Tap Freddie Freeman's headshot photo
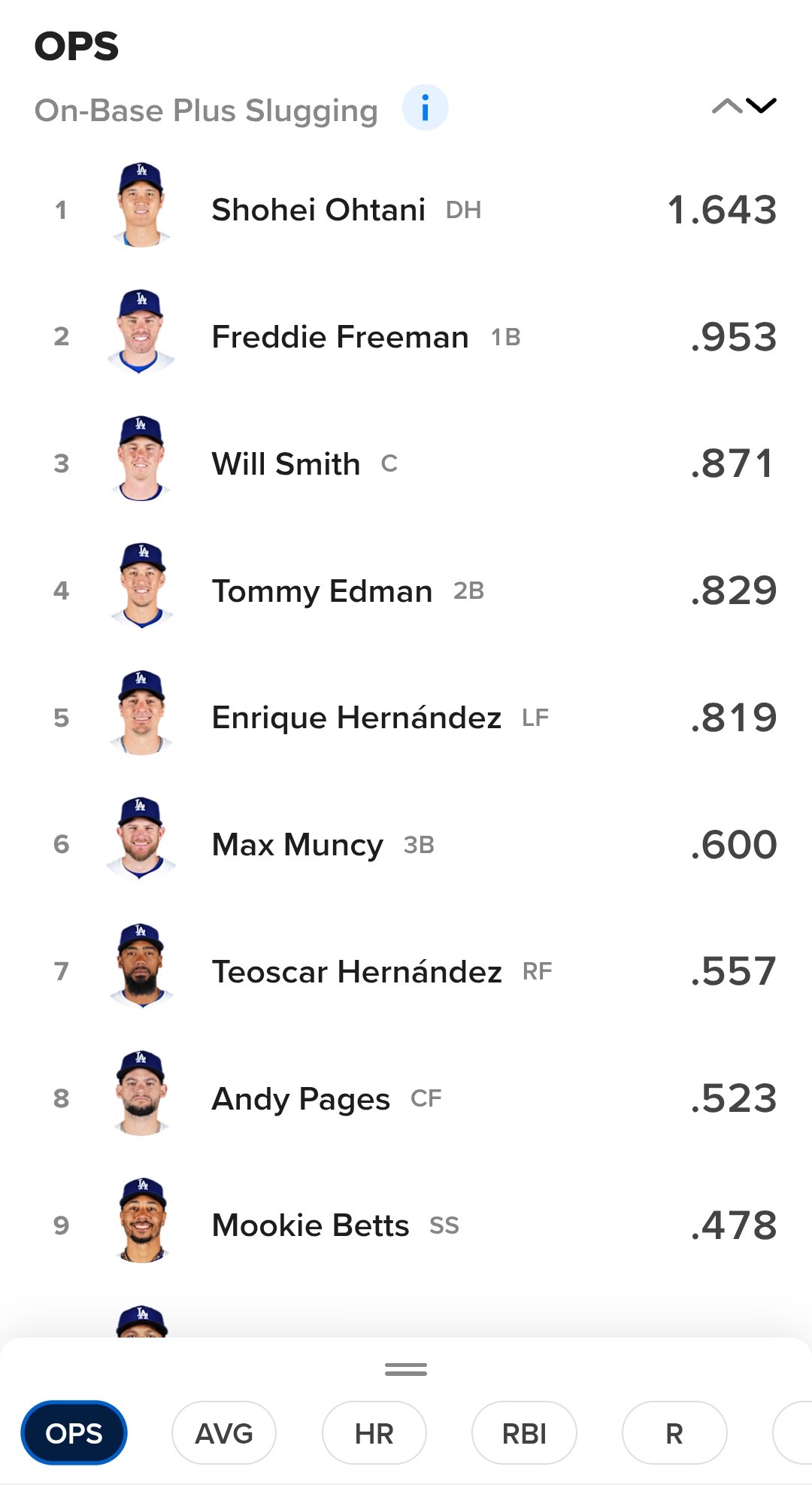 pyautogui.click(x=141, y=333)
